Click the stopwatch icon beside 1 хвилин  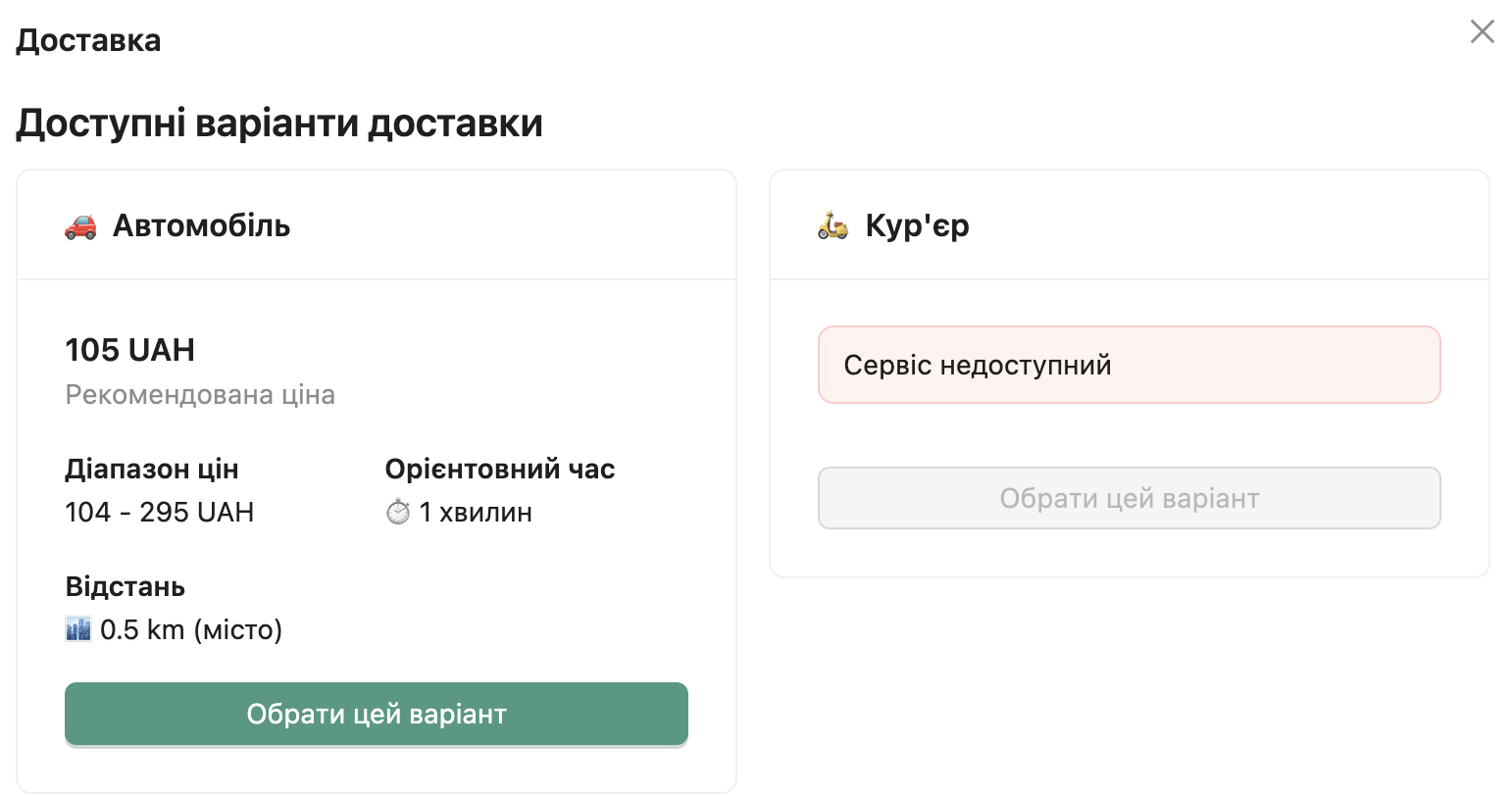[397, 512]
